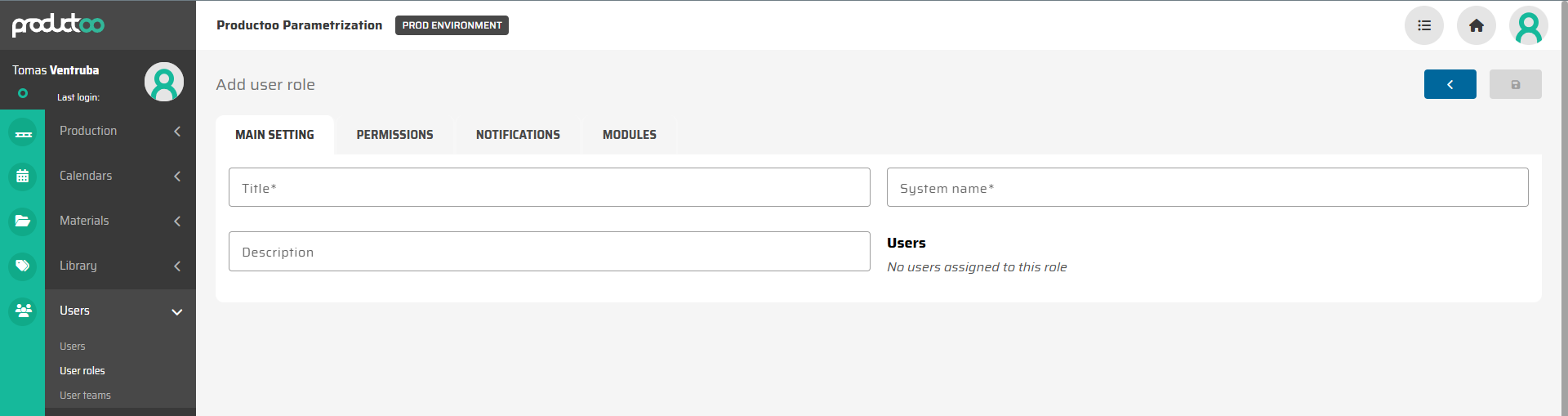Open User teams submenu link
This screenshot has width=1568, height=416.
85,396
